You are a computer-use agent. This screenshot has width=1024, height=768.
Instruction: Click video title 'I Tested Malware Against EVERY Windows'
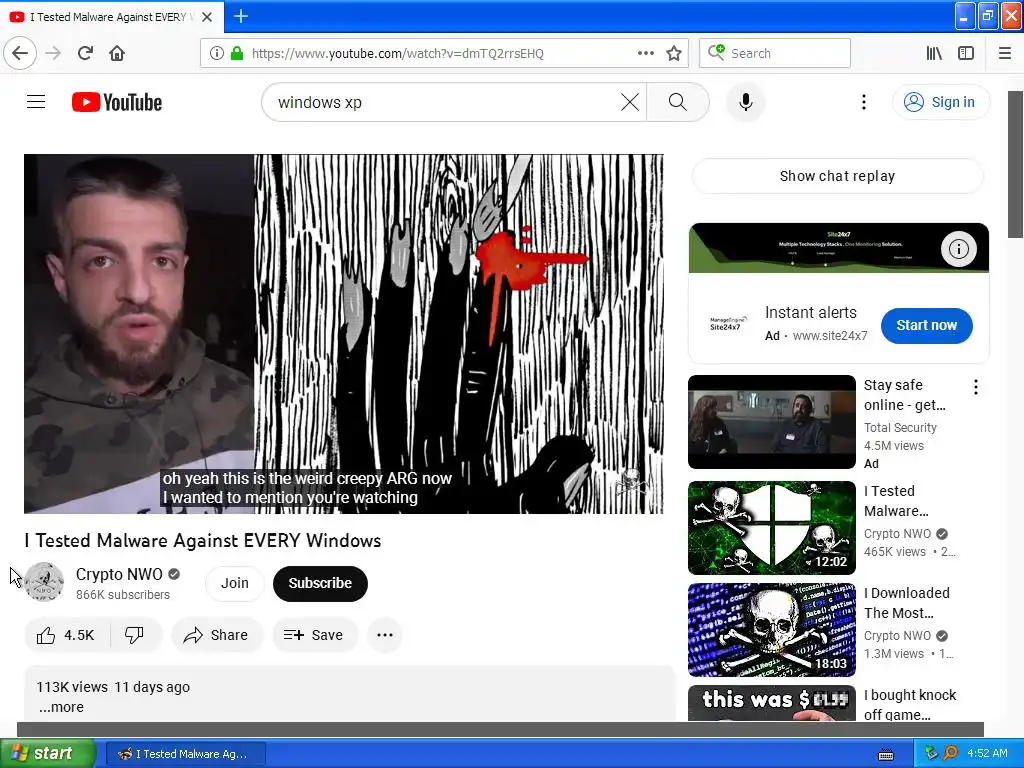203,541
